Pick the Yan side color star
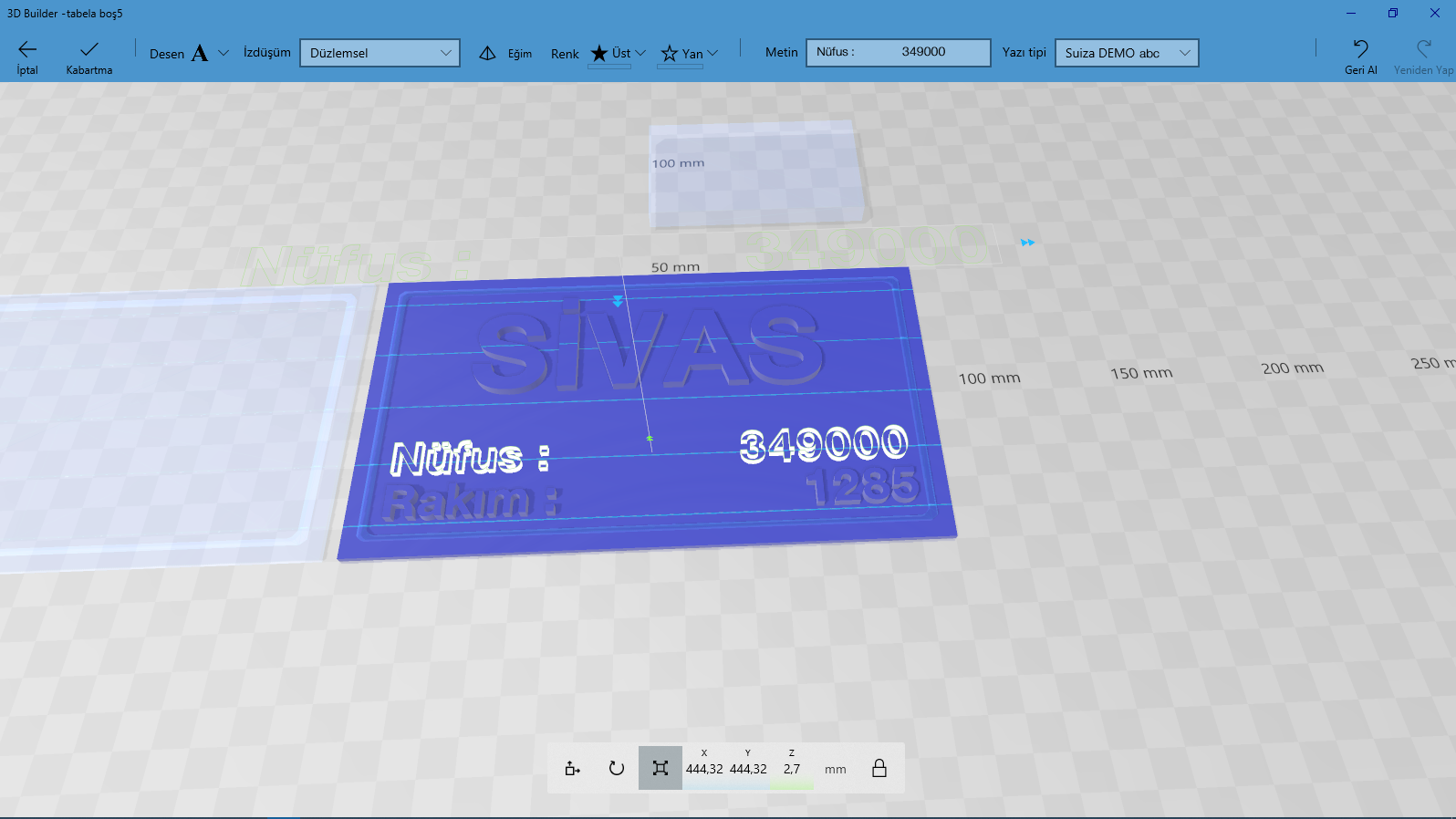 (x=670, y=53)
